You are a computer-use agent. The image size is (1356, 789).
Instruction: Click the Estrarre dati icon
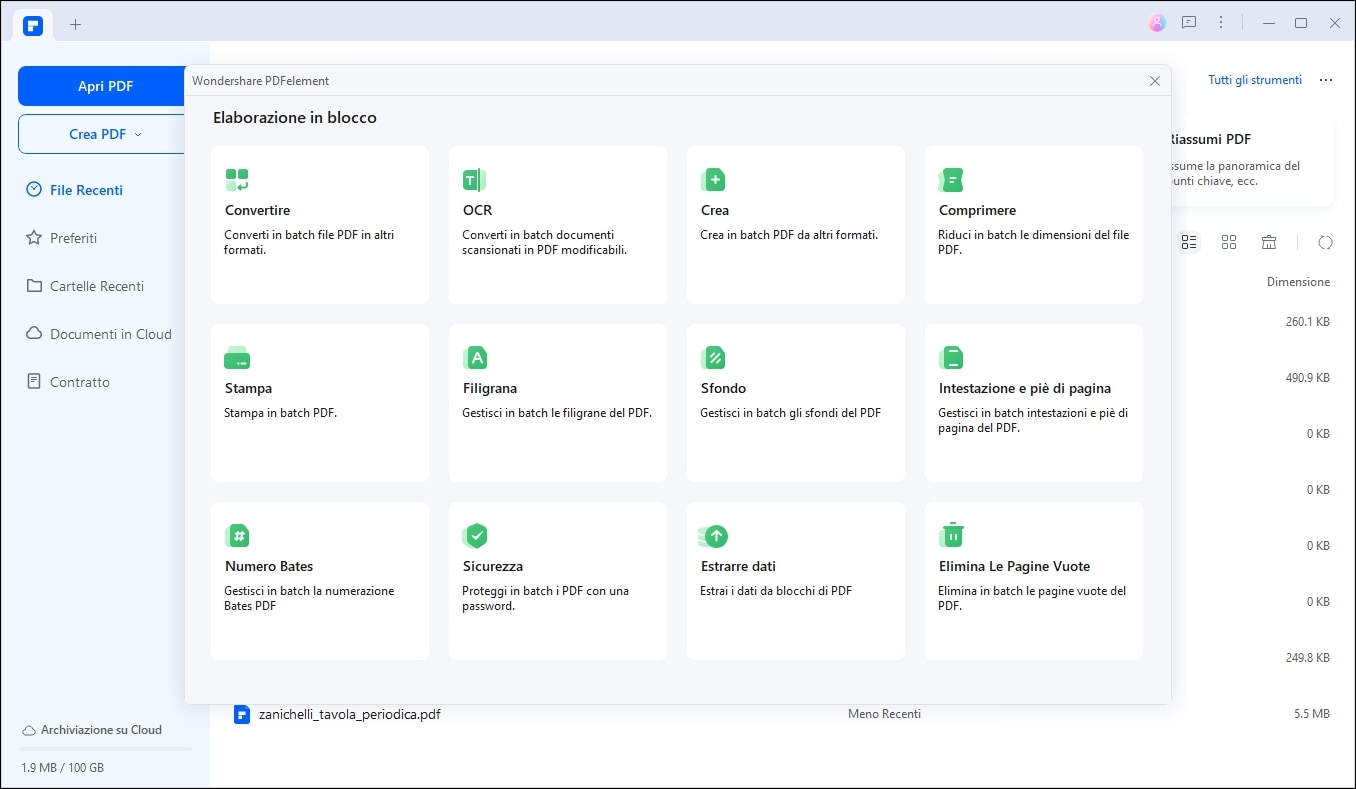click(713, 536)
